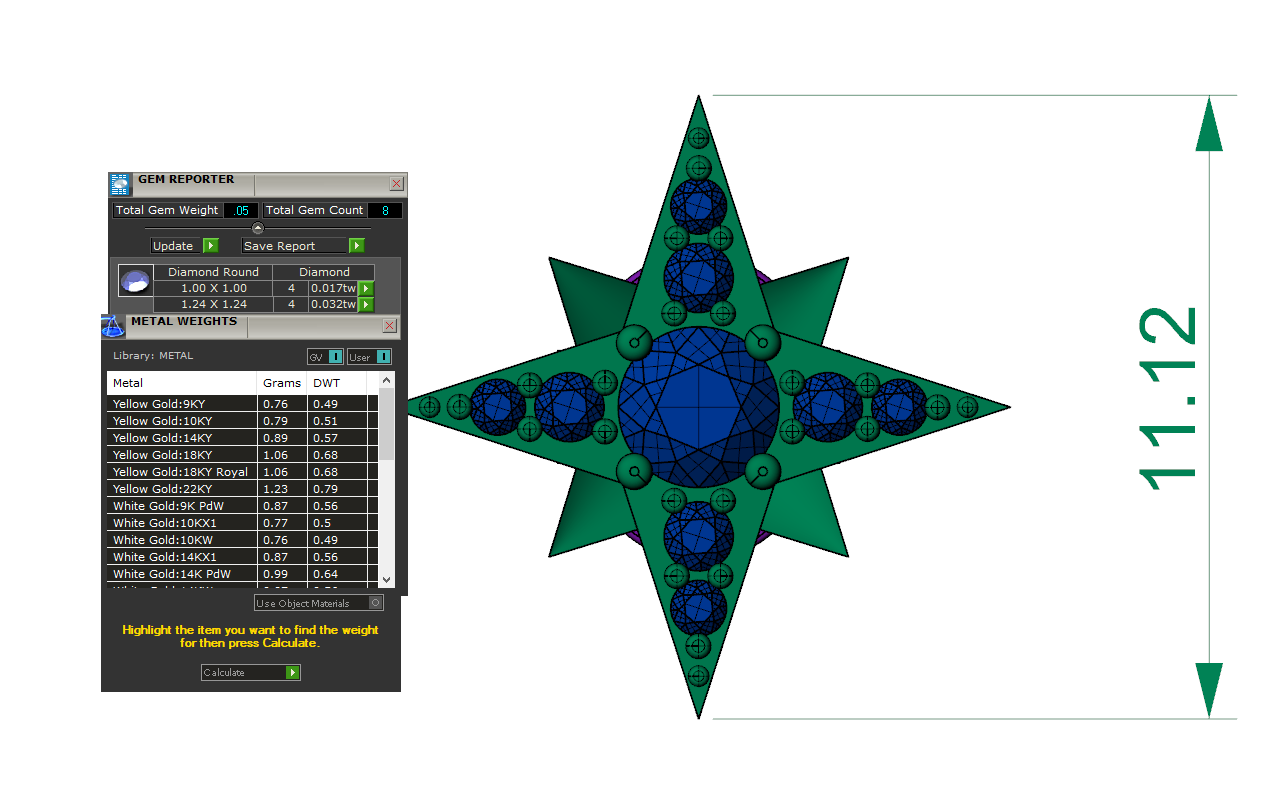The image size is (1287, 799).
Task: Enable Use Object Materials option
Action: pyautogui.click(x=375, y=603)
